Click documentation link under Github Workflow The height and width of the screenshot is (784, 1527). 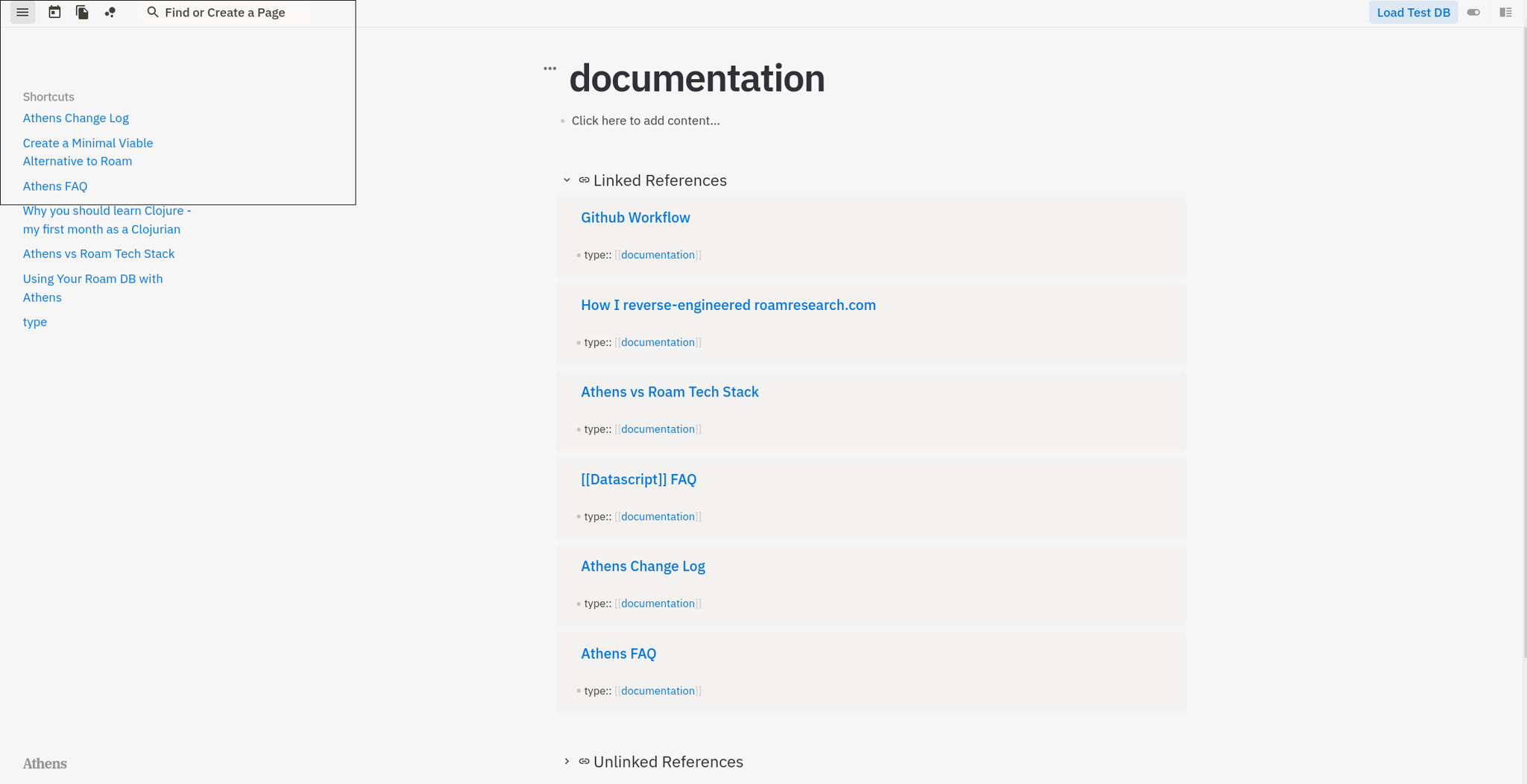[x=658, y=255]
